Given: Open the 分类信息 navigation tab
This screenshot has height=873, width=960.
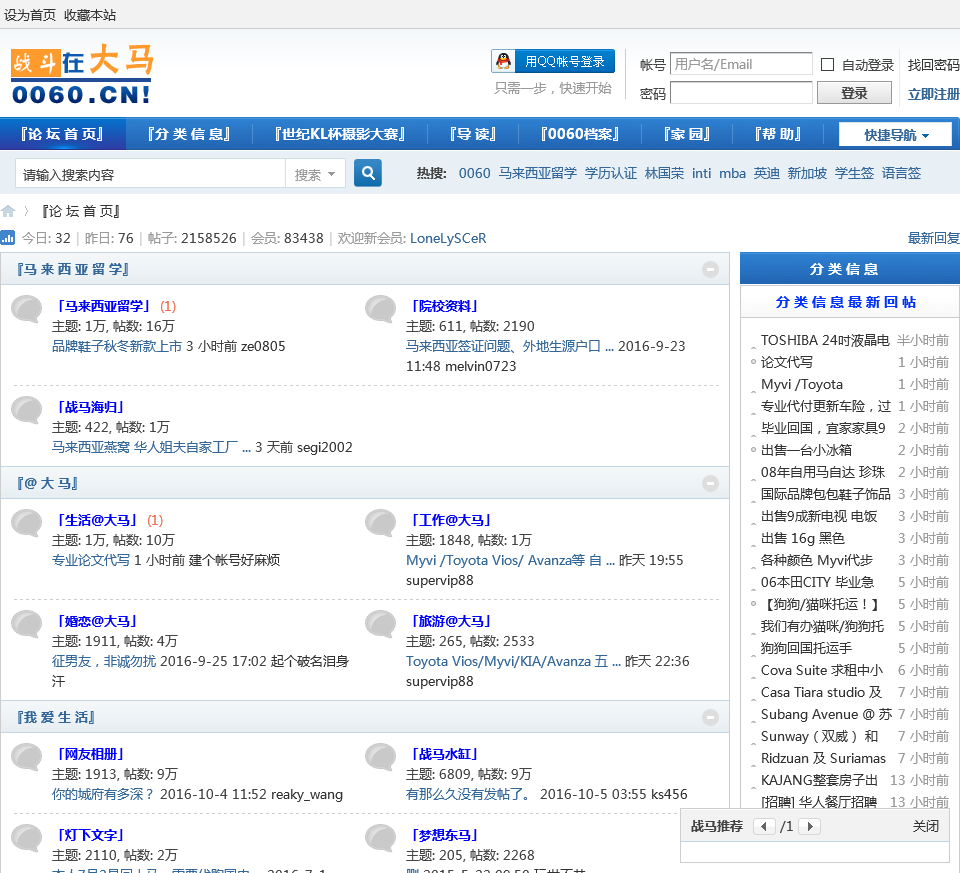Looking at the screenshot, I should (x=188, y=134).
